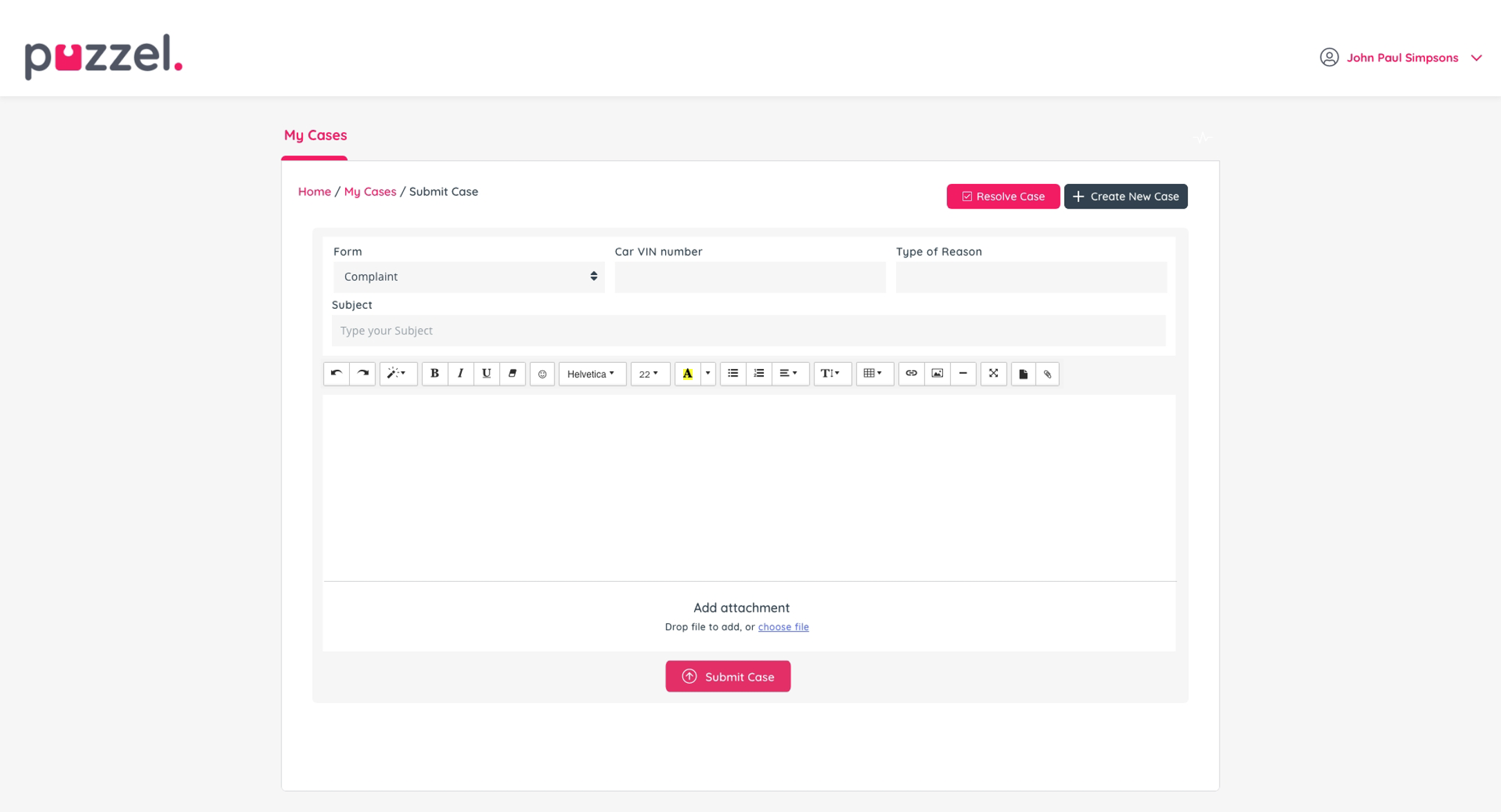Open John Paul Simpsons user menu
This screenshot has height=812, width=1501.
tap(1401, 57)
